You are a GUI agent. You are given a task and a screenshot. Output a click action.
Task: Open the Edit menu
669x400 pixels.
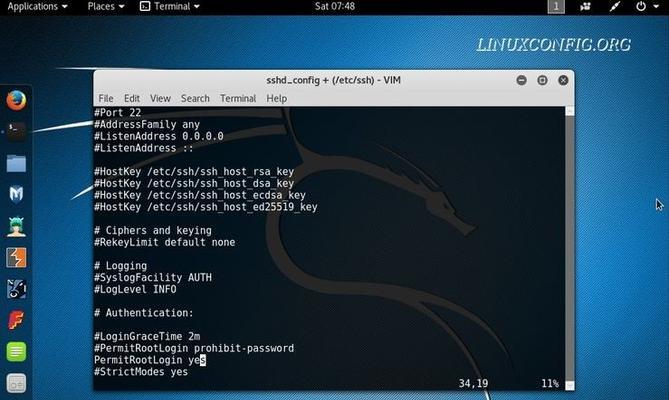(x=132, y=99)
